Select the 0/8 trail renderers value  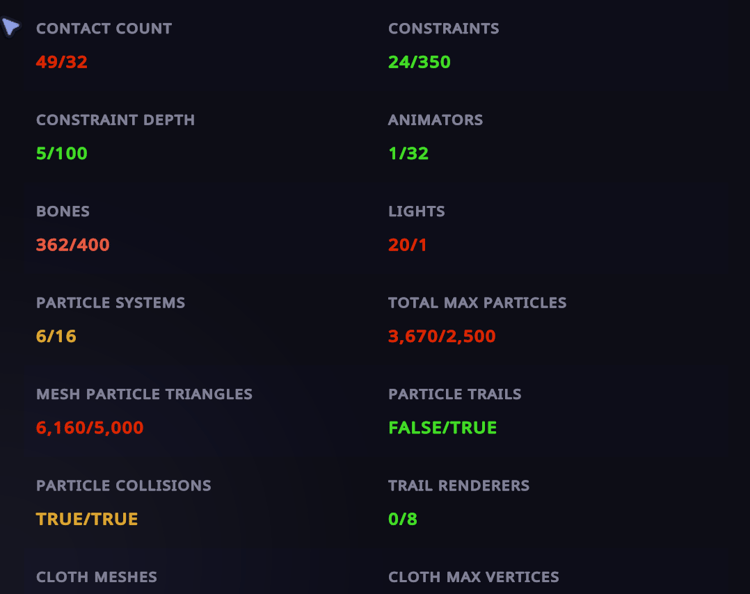tap(403, 519)
